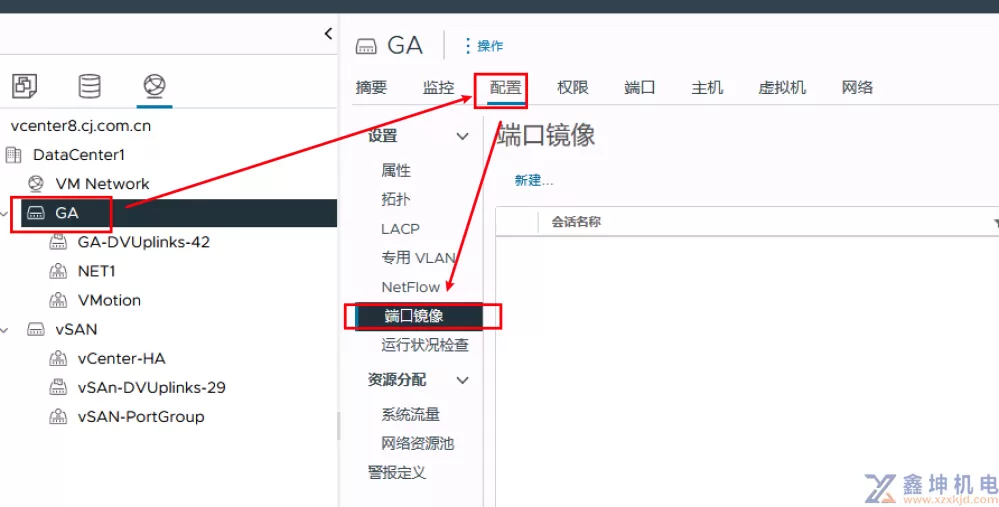Image resolution: width=999 pixels, height=507 pixels.
Task: Open the 操作 actions menu
Action: coord(490,46)
